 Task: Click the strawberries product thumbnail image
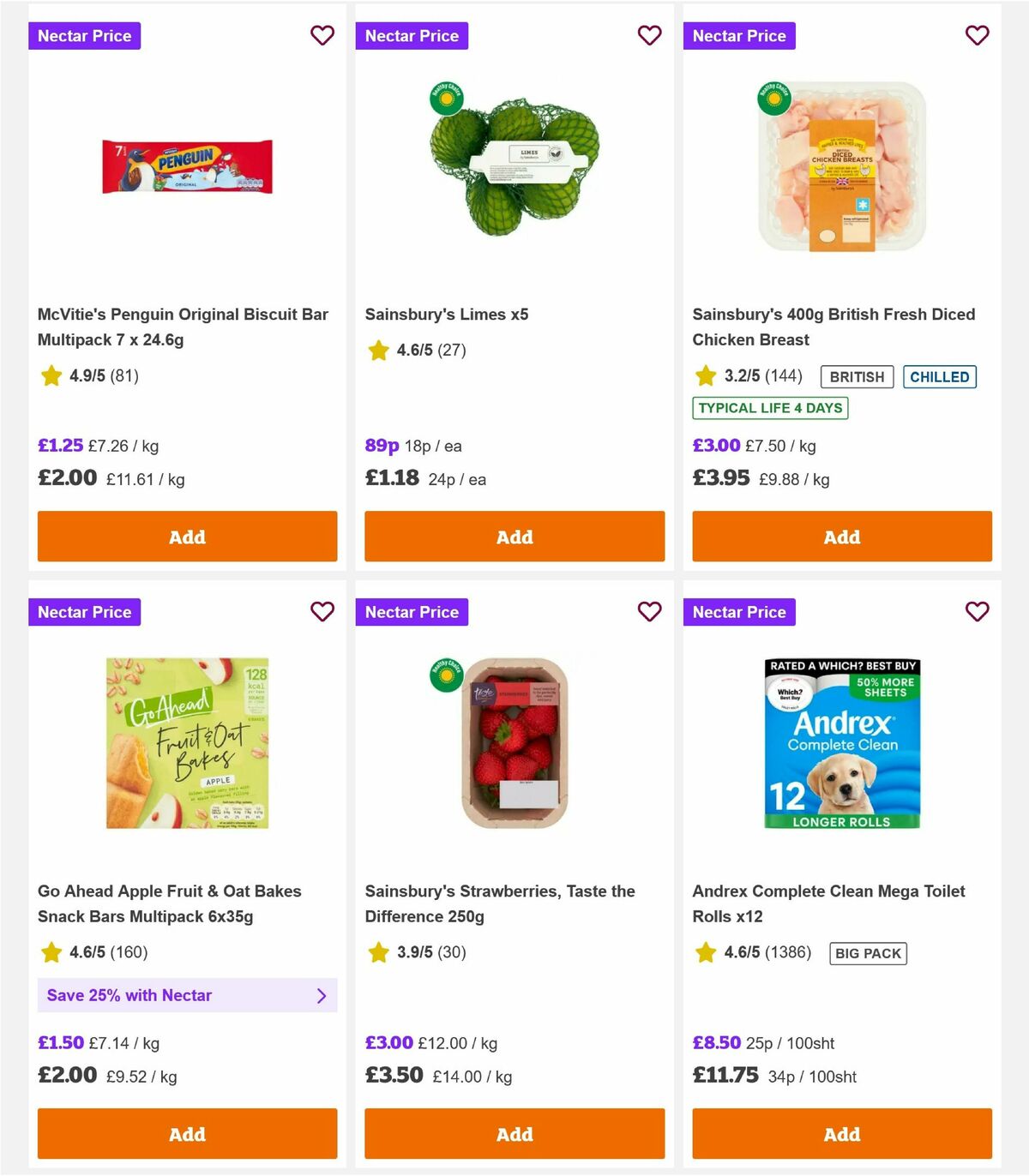click(514, 742)
